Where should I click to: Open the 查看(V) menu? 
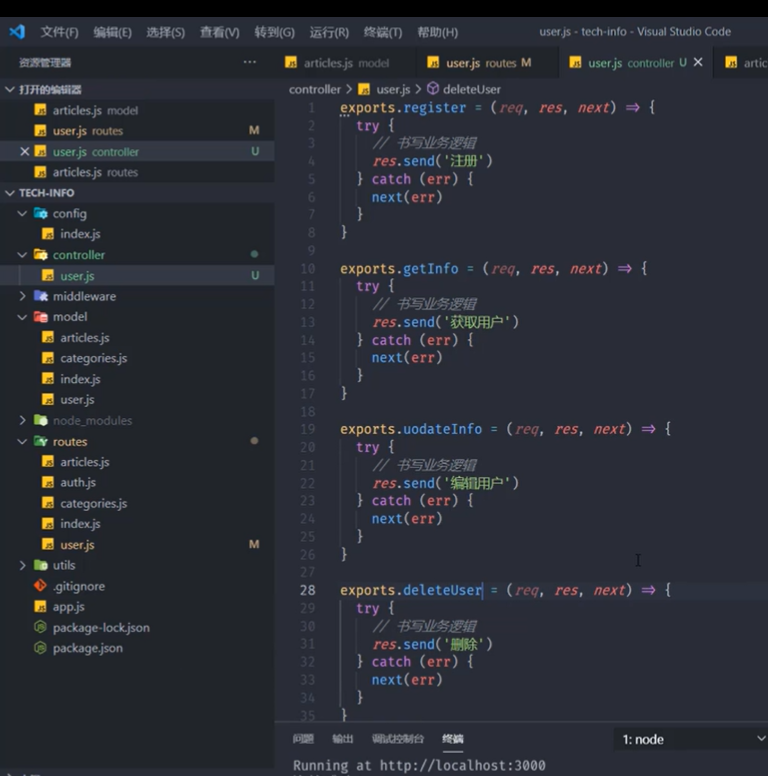tap(219, 32)
